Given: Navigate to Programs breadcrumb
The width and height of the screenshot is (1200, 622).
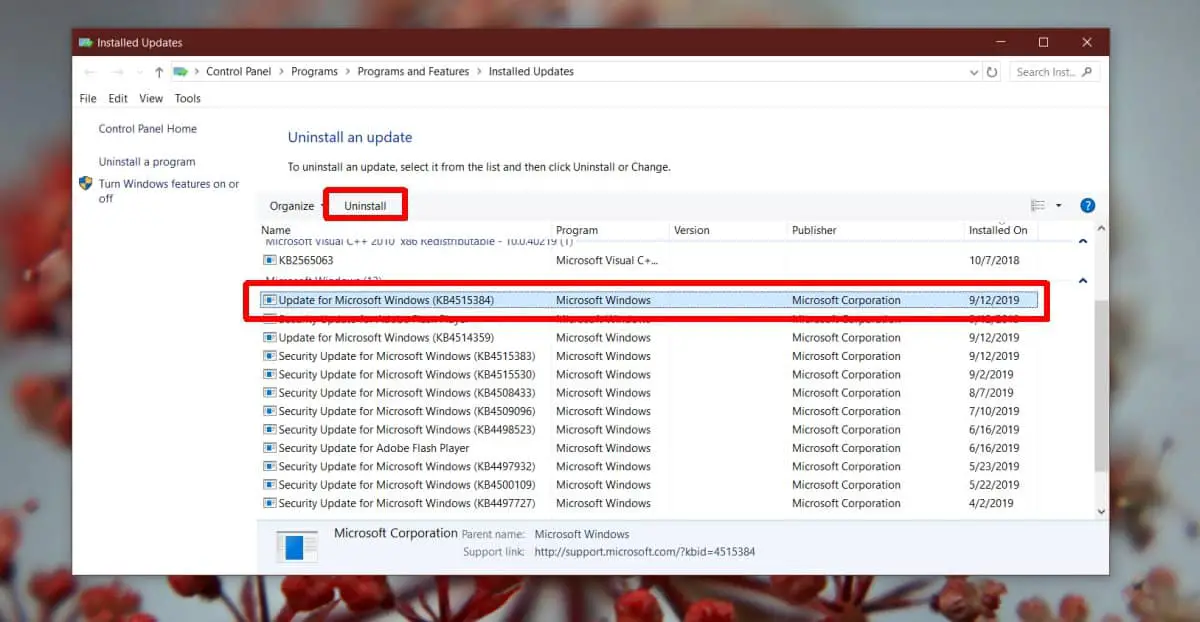Looking at the screenshot, I should pos(315,72).
